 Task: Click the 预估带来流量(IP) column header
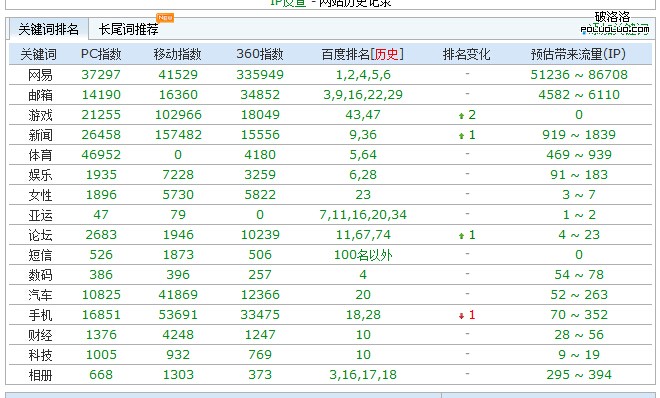click(x=578, y=54)
